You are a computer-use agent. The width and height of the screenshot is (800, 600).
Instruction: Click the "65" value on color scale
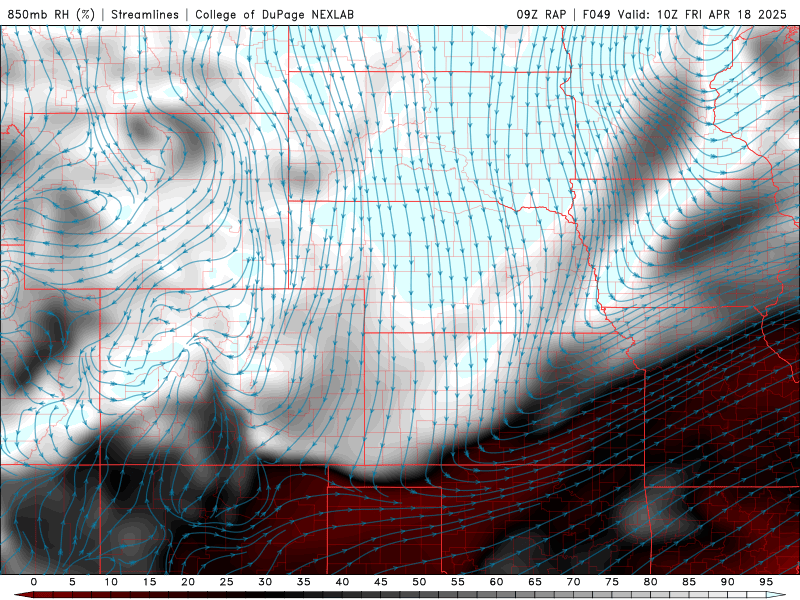pyautogui.click(x=535, y=582)
